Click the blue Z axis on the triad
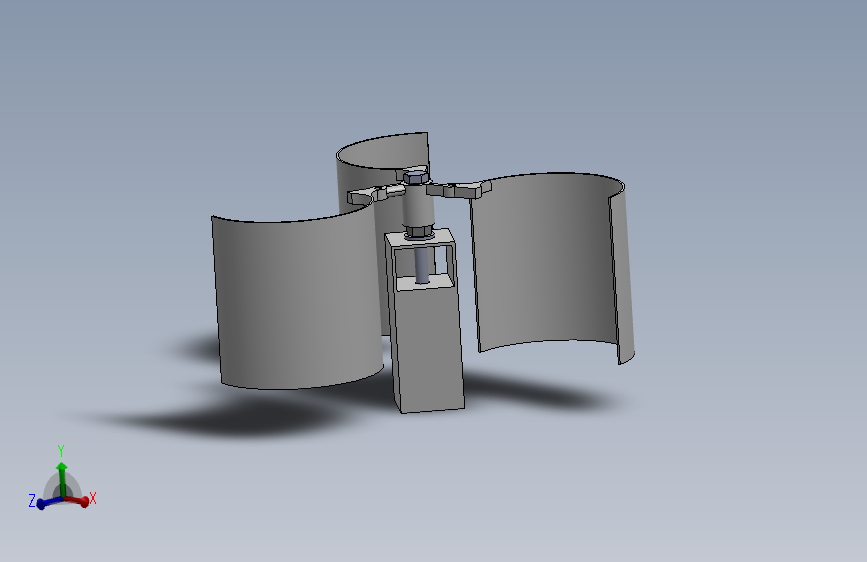This screenshot has width=867, height=562. pos(49,503)
